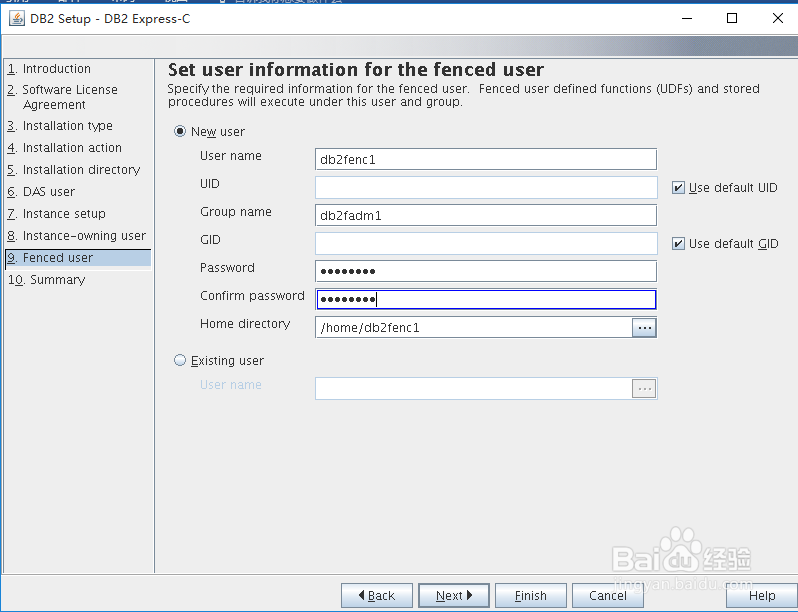Click the DB2 Setup Java window icon

16,19
